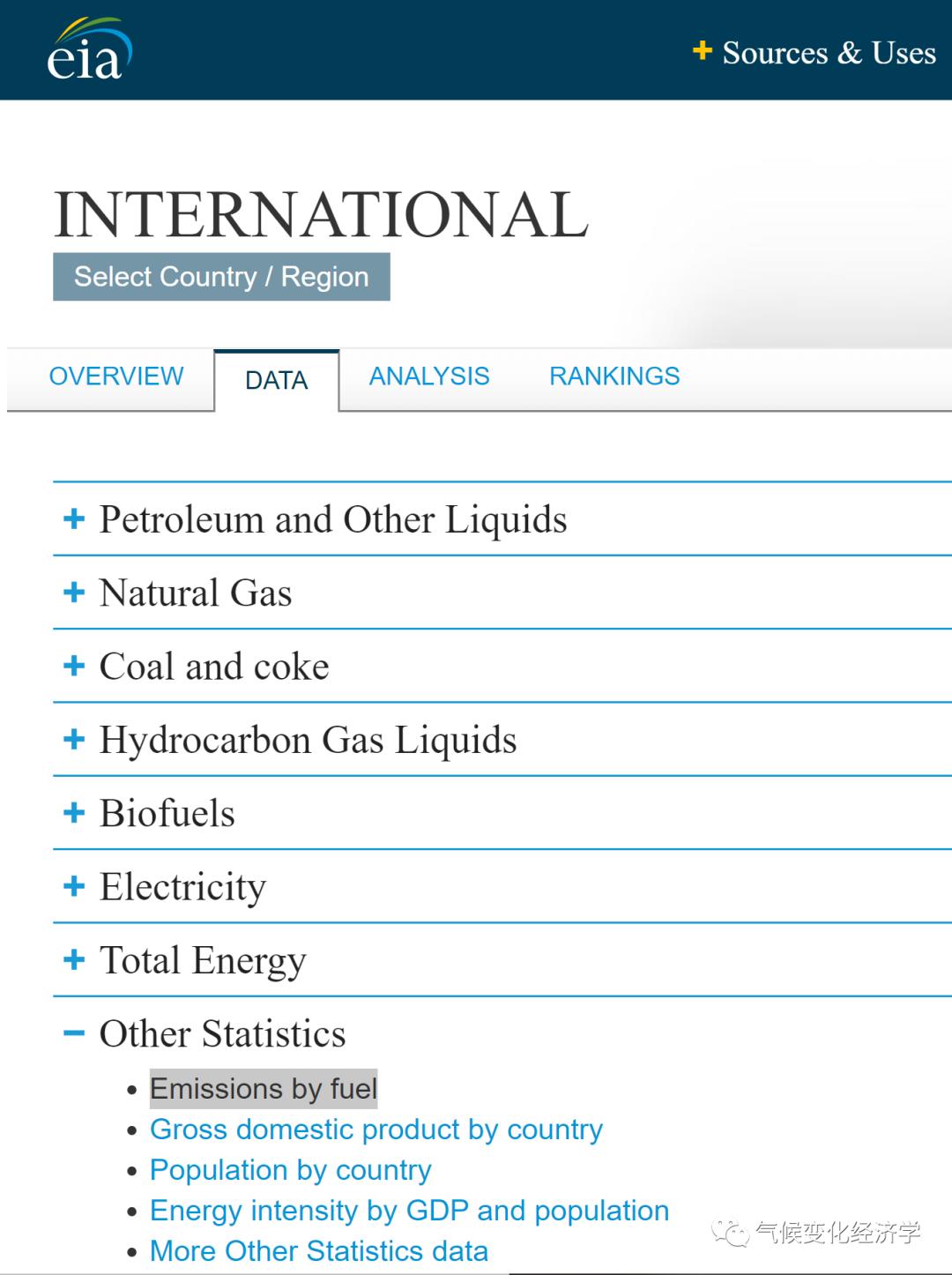Click the INTERNATIONAL page title
The width and height of the screenshot is (952, 1275).
[x=321, y=214]
